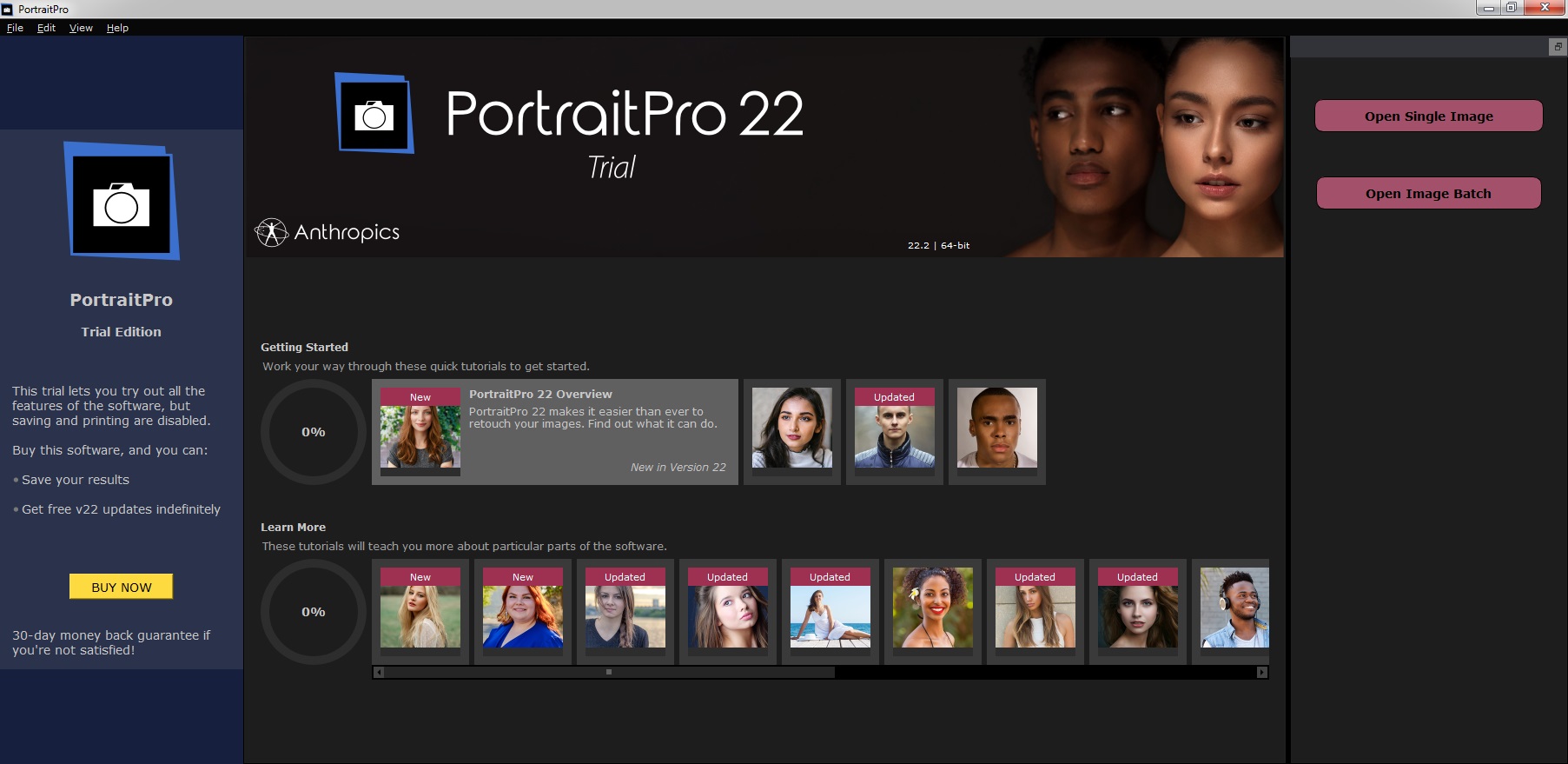Click Learn More 0% progress ring
The height and width of the screenshot is (764, 1568).
click(314, 612)
